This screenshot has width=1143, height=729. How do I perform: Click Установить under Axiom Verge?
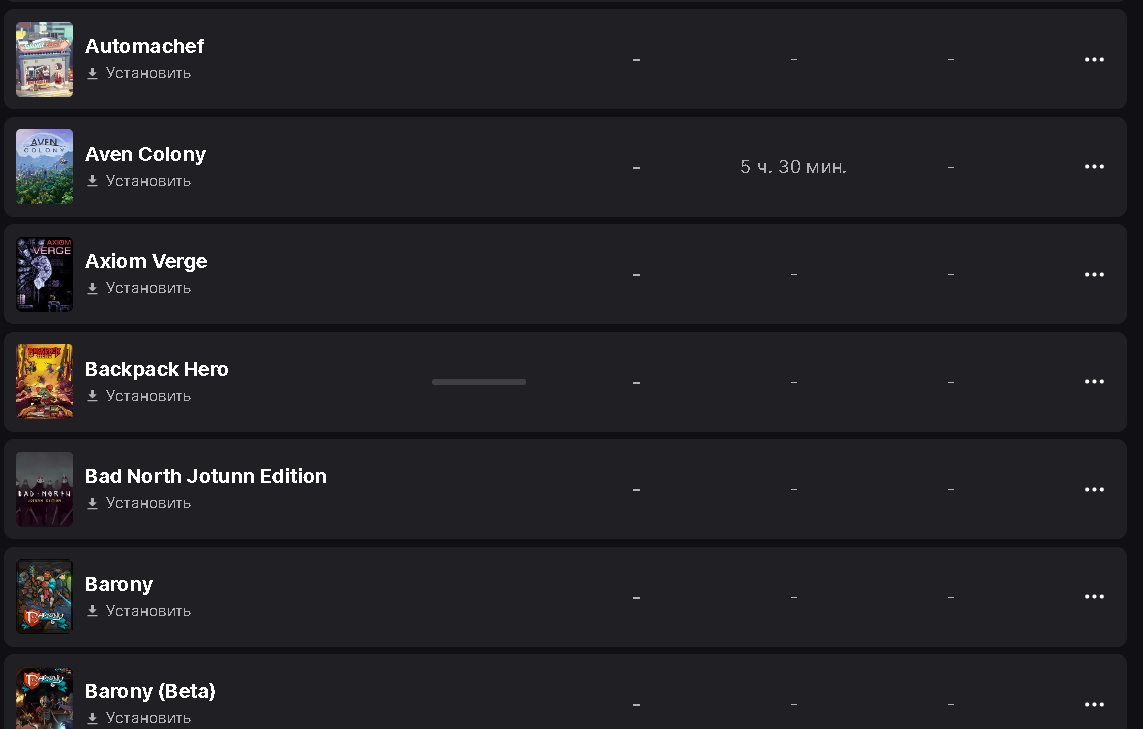click(148, 288)
